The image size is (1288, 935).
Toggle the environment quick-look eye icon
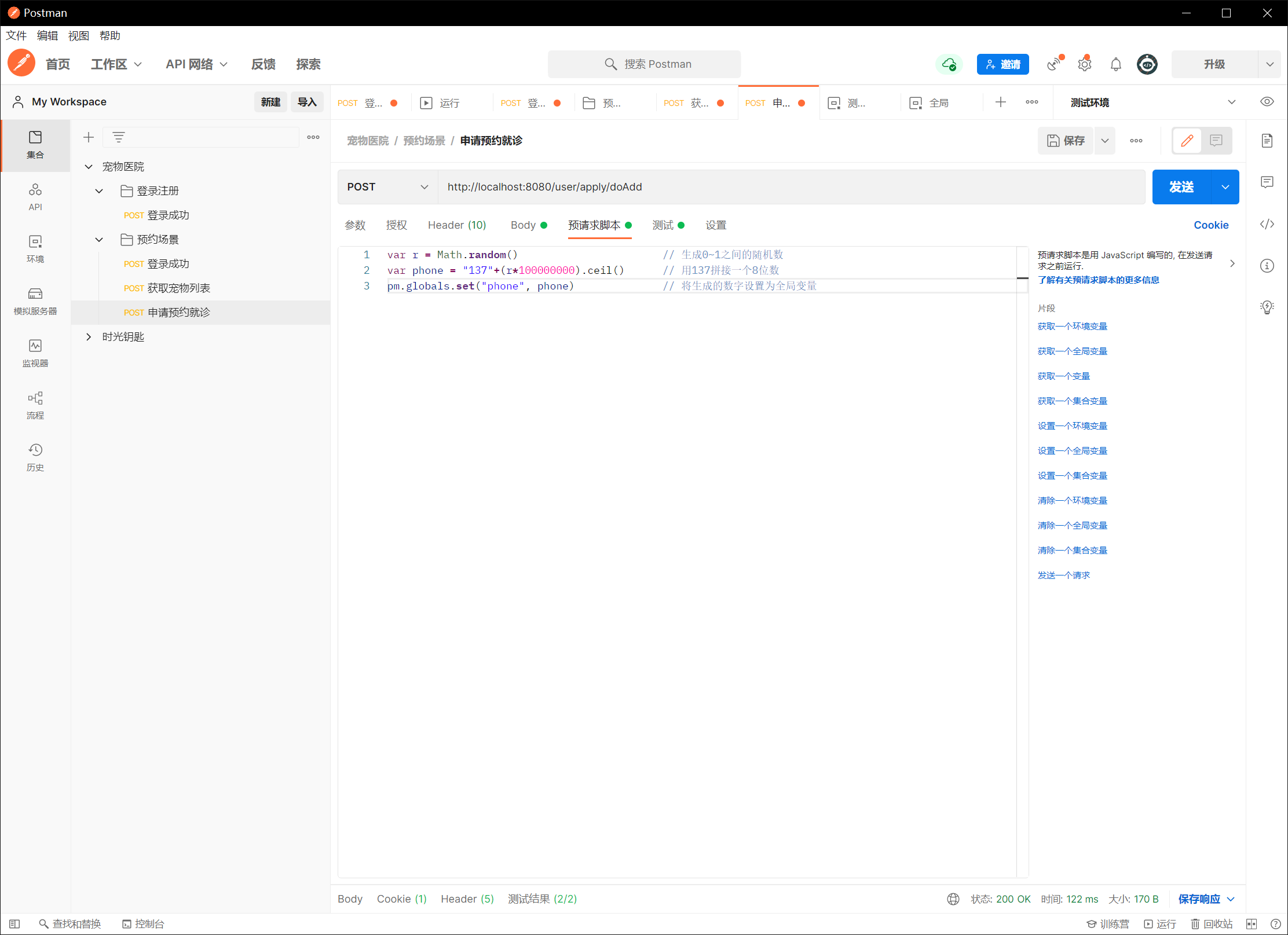[1267, 102]
